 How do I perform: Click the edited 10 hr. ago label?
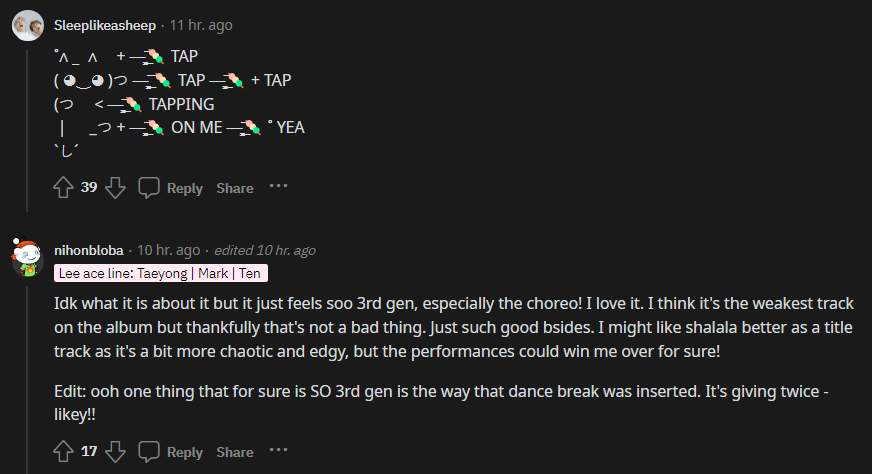pyautogui.click(x=264, y=250)
